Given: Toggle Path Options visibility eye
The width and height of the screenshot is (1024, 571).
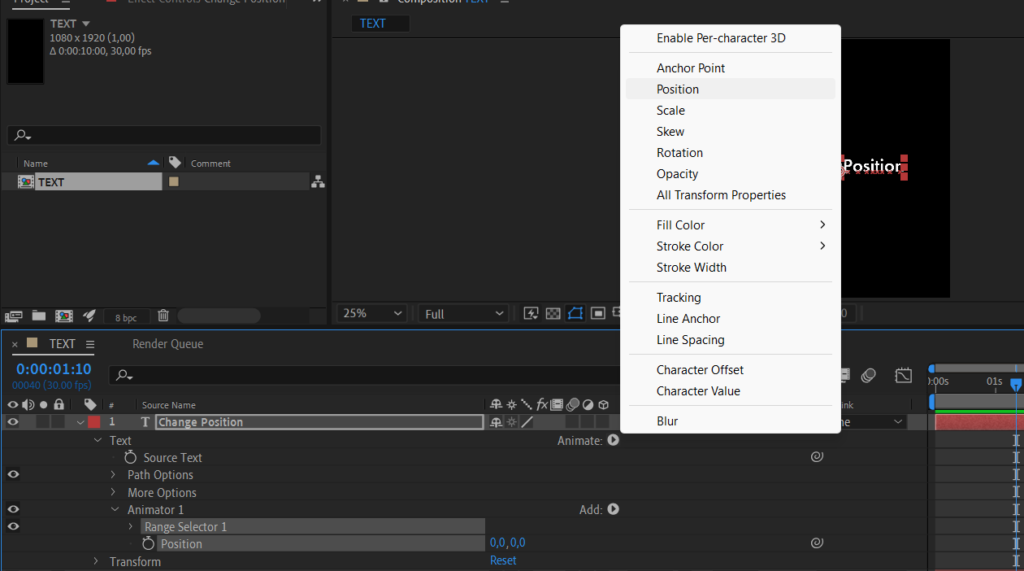Looking at the screenshot, I should (13, 474).
